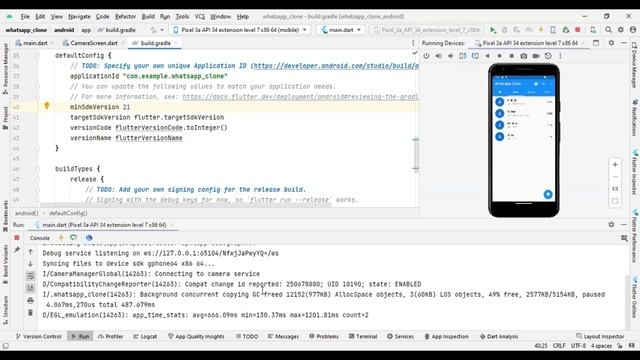Open Version Control tool window
Viewport: 640px width, 360px height.
click(39, 336)
